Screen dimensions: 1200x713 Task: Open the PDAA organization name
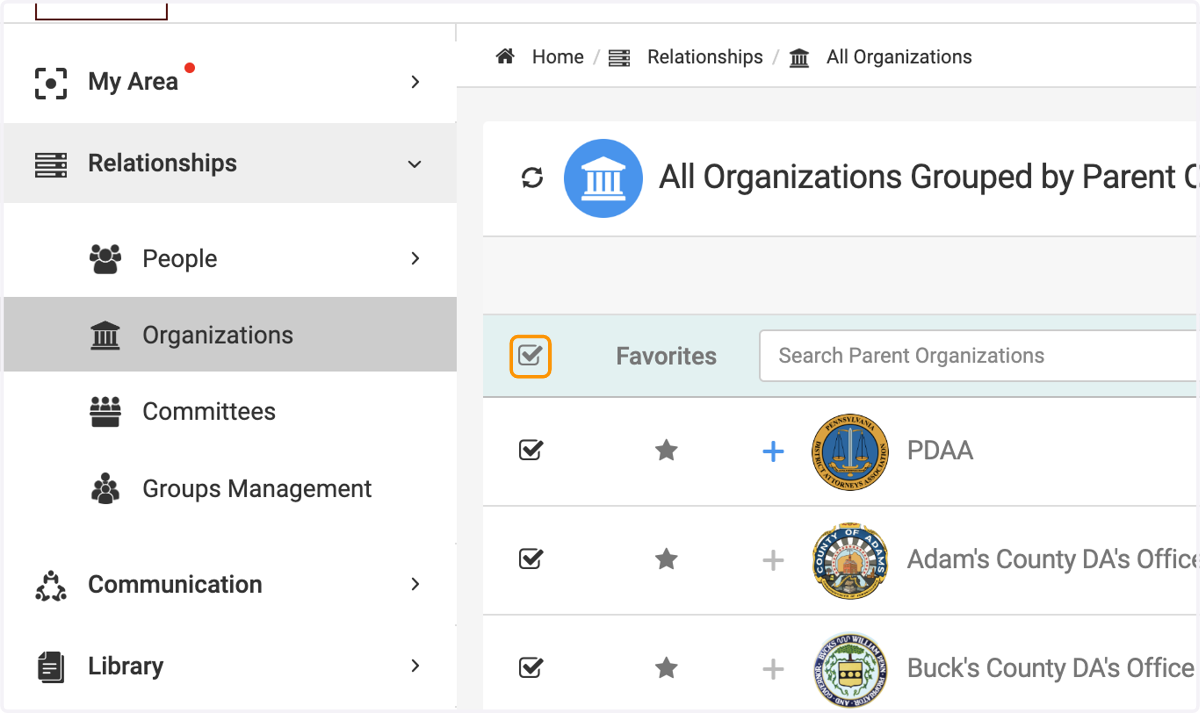coord(940,451)
